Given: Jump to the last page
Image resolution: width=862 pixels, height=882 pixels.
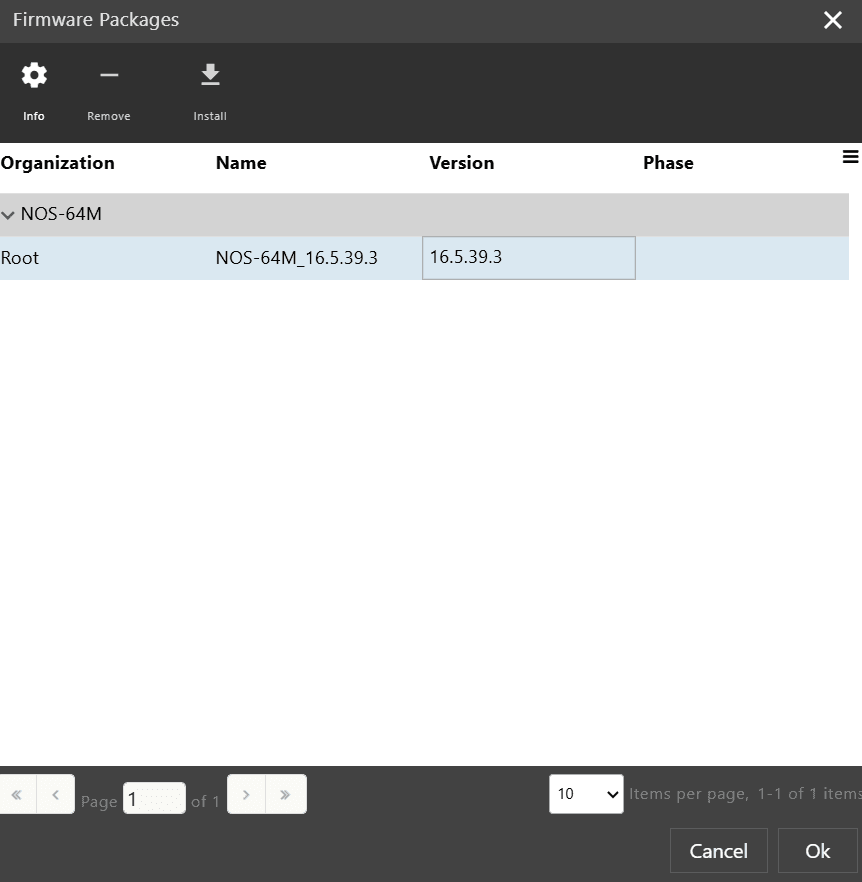Looking at the screenshot, I should [x=286, y=795].
